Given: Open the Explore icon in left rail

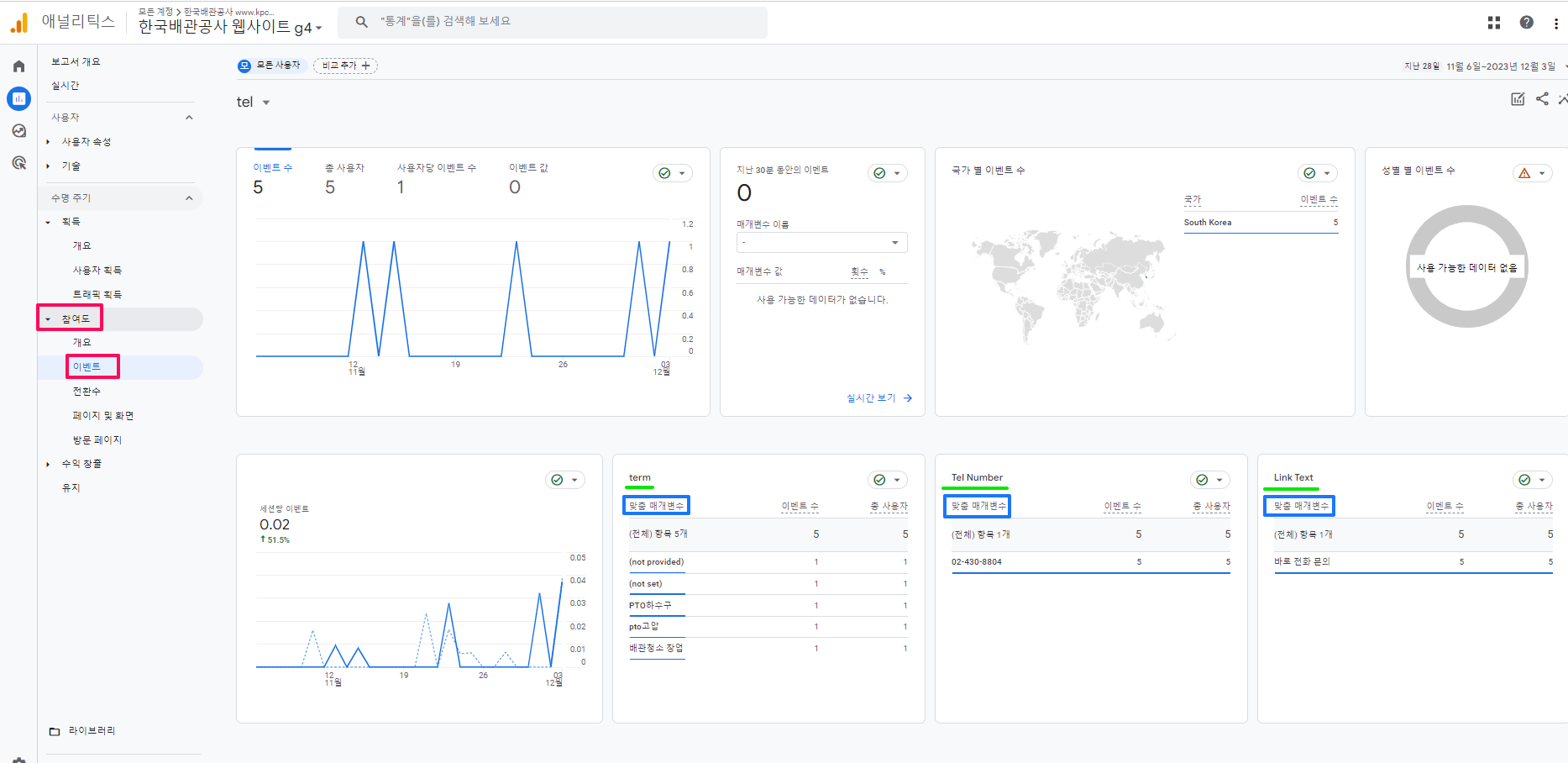Looking at the screenshot, I should tap(18, 130).
